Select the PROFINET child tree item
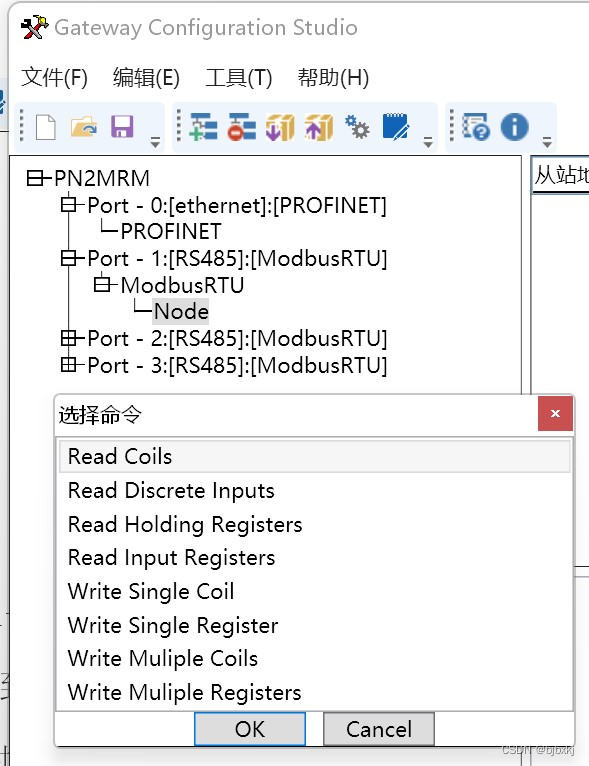Viewport: 589px width, 766px height. tap(171, 232)
